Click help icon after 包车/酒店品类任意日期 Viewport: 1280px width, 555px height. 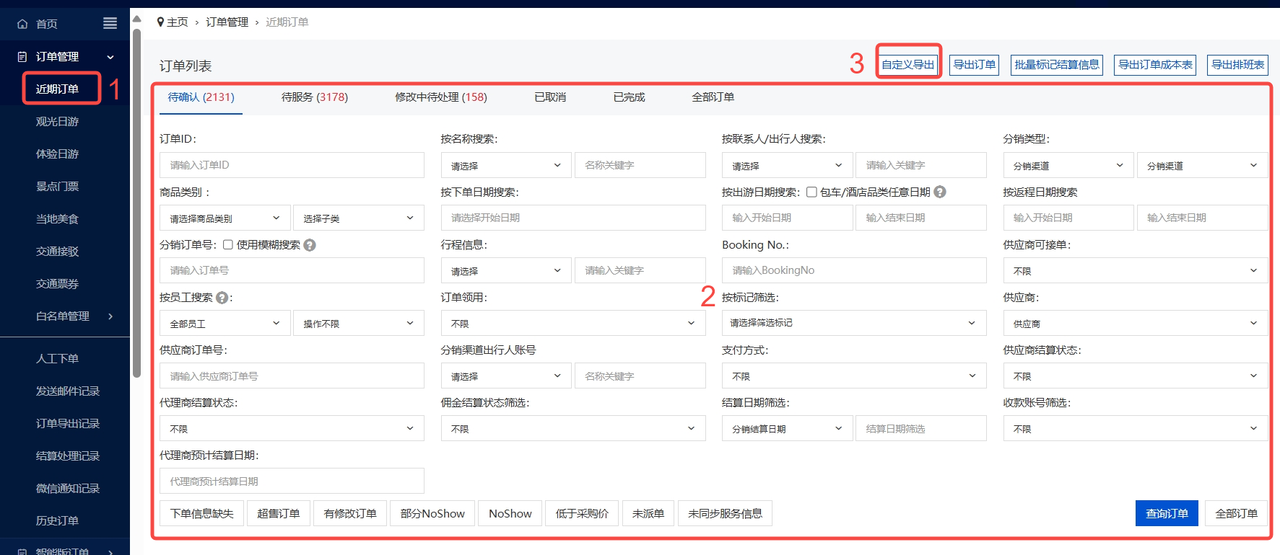[x=940, y=192]
